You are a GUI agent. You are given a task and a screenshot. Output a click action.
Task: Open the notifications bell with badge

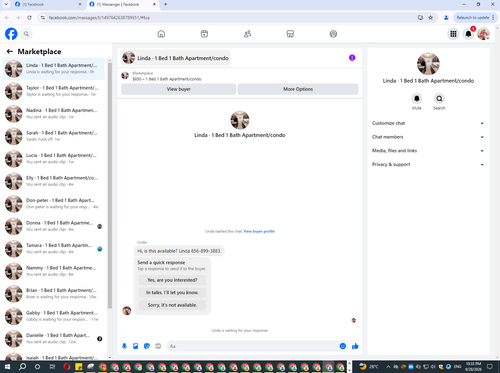(468, 34)
